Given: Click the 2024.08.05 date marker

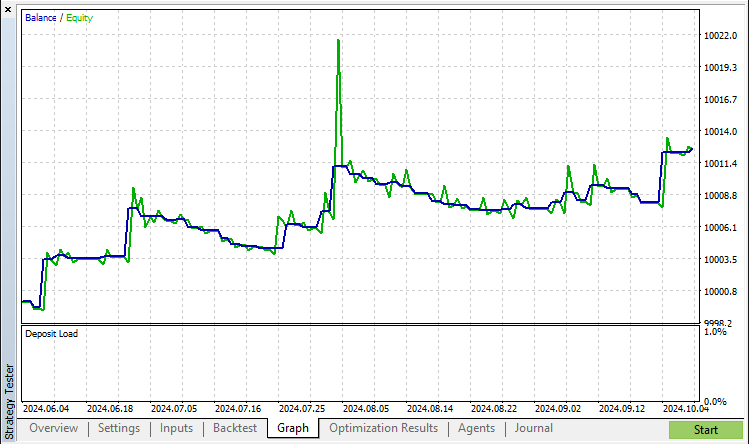Looking at the screenshot, I should coord(366,409).
